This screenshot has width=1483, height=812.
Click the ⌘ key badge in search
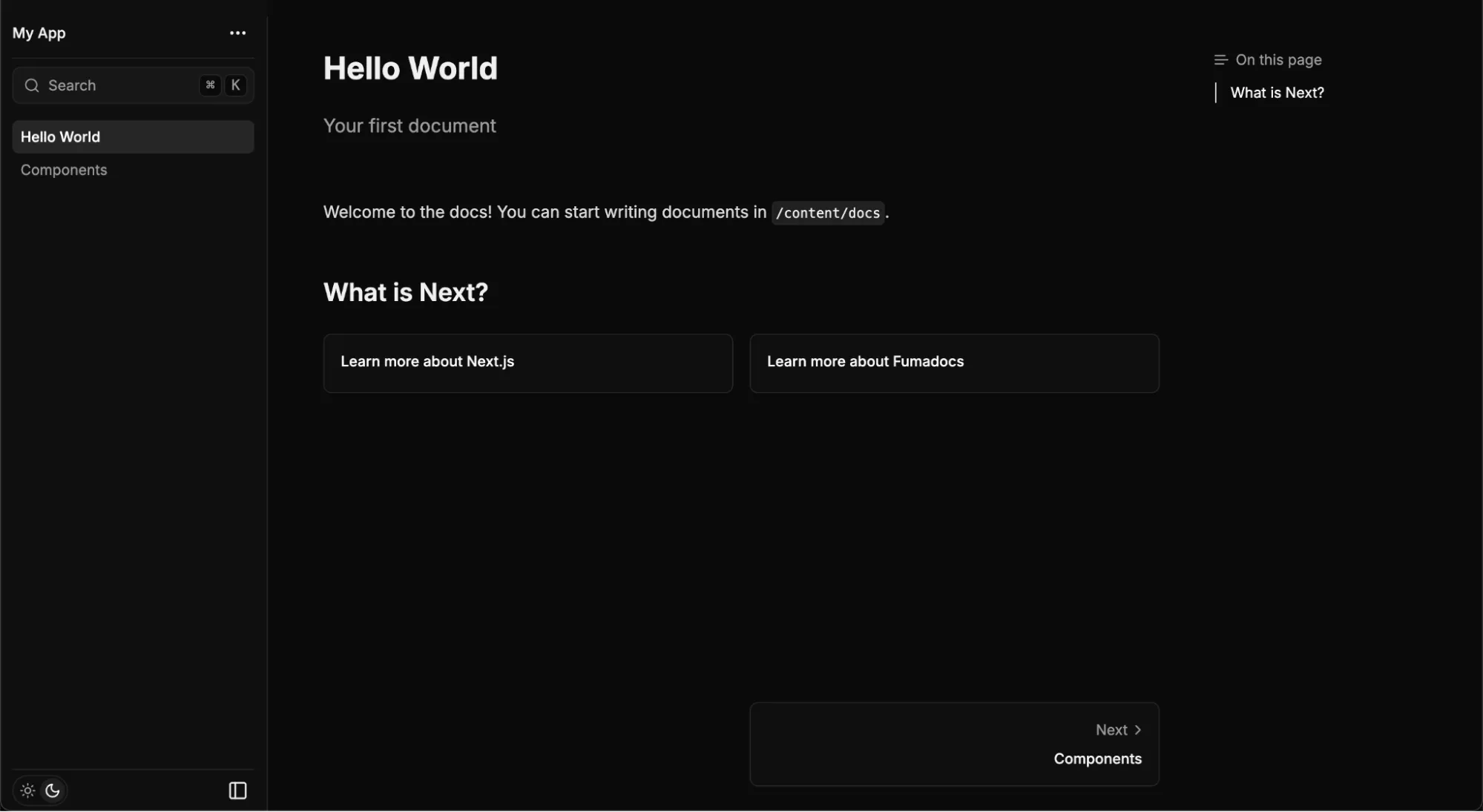[x=210, y=85]
